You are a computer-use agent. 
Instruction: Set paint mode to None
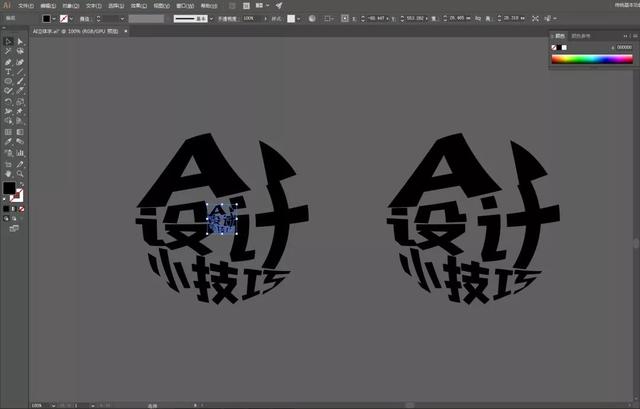tap(21, 209)
